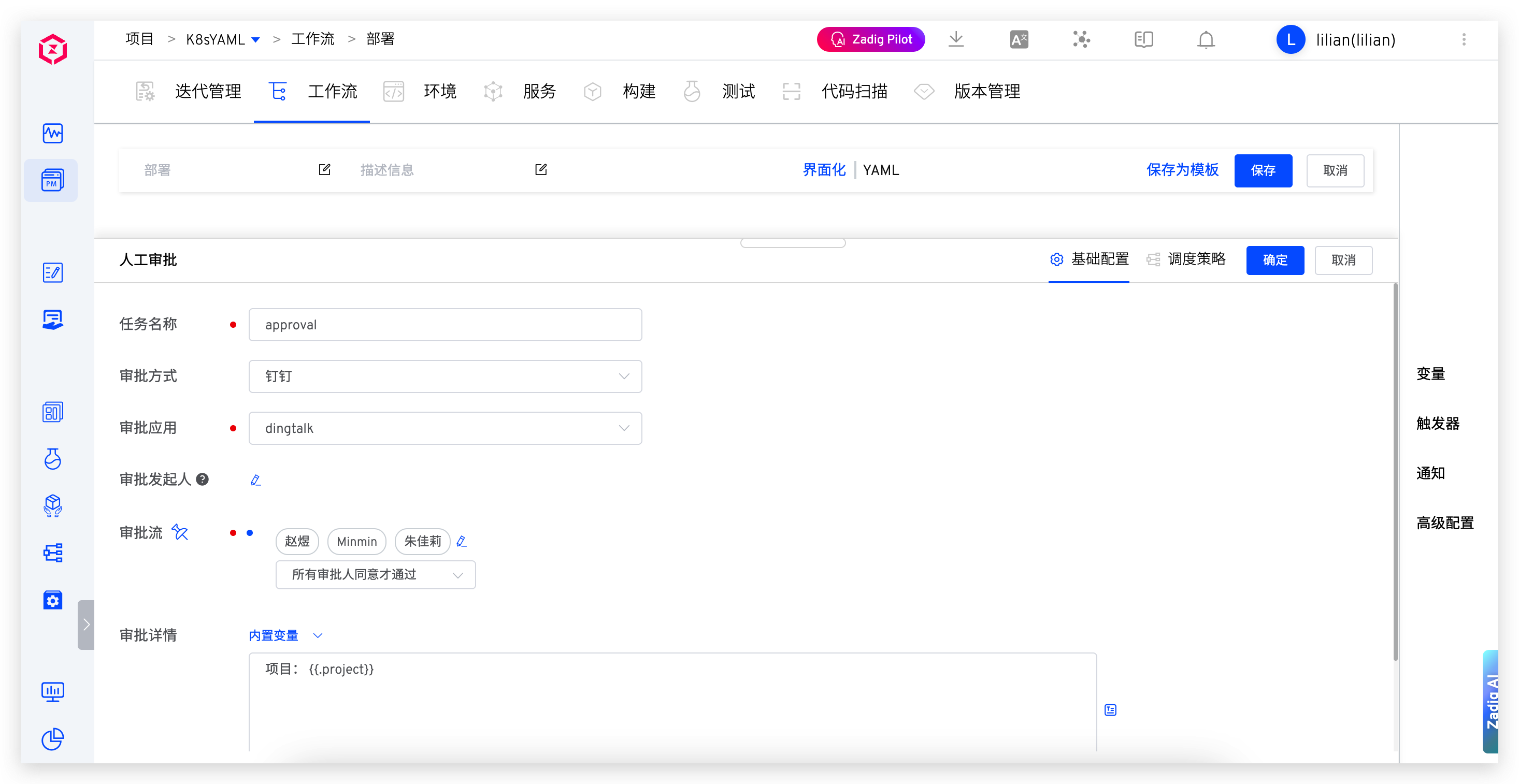Switch the workflow view to YAML mode
Viewport: 1519px width, 784px height.
coord(880,170)
